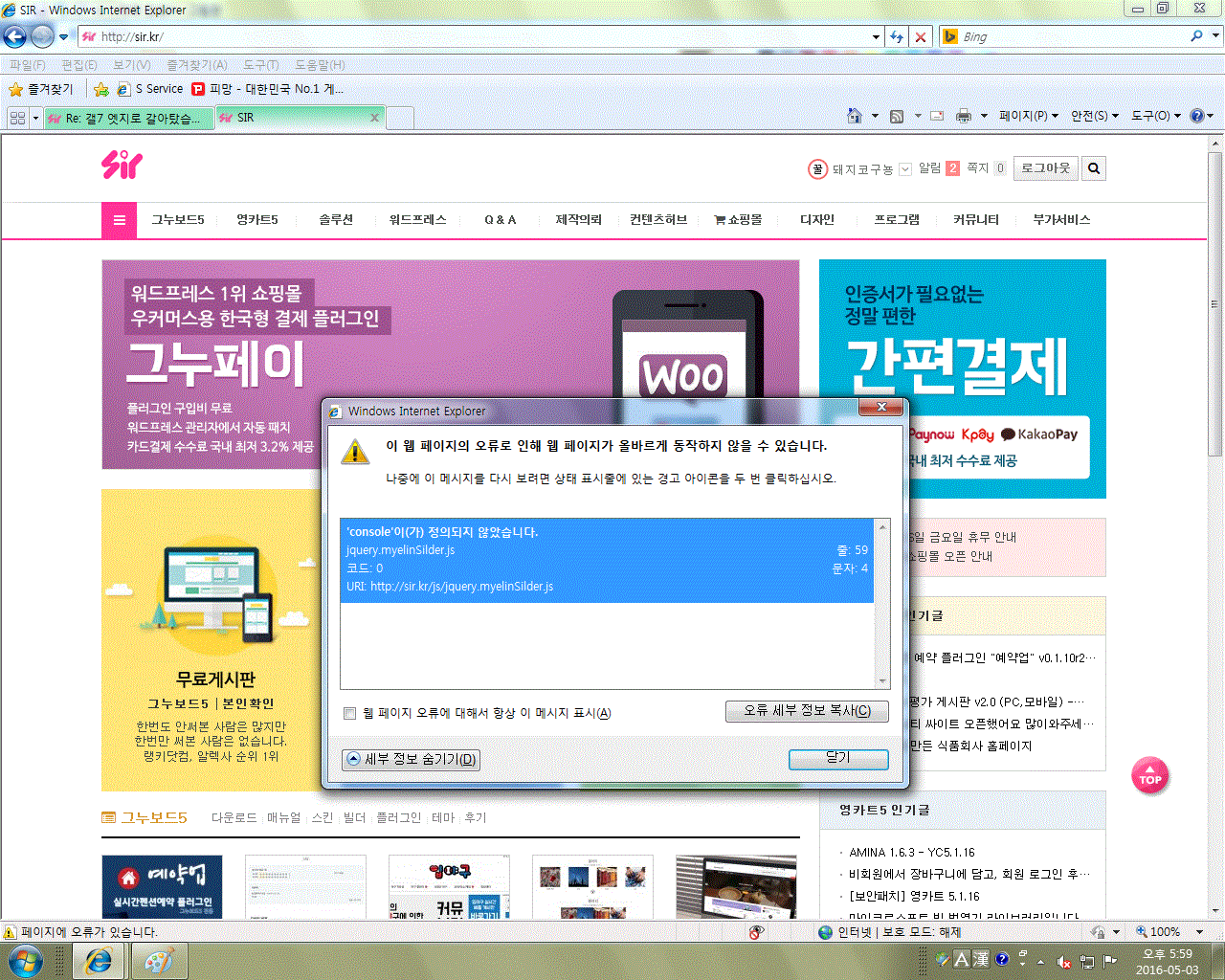Click the browser Back arrow button
Viewport: 1225px width, 980px height.
click(x=14, y=36)
